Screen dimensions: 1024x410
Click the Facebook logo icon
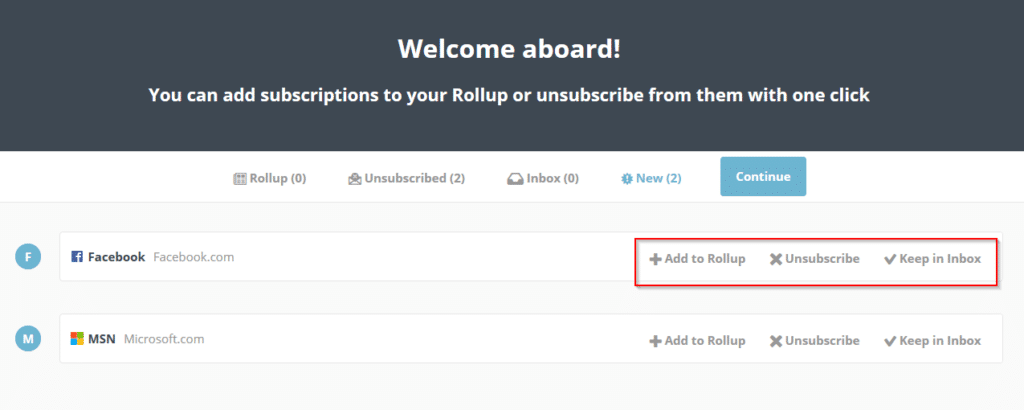pos(77,257)
